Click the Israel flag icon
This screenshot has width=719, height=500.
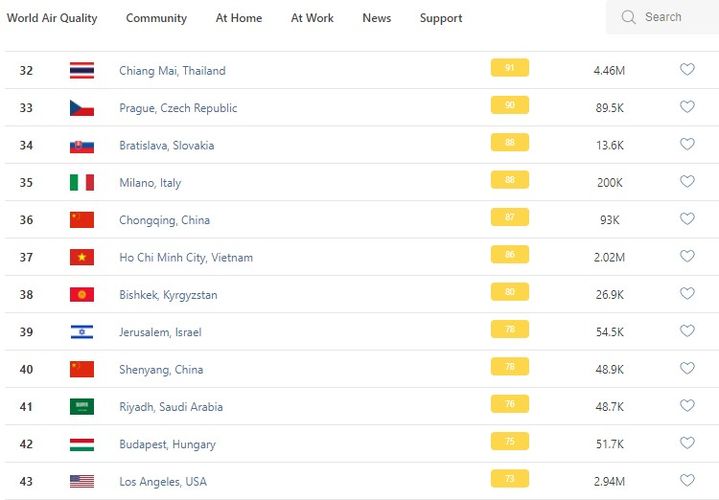82,332
